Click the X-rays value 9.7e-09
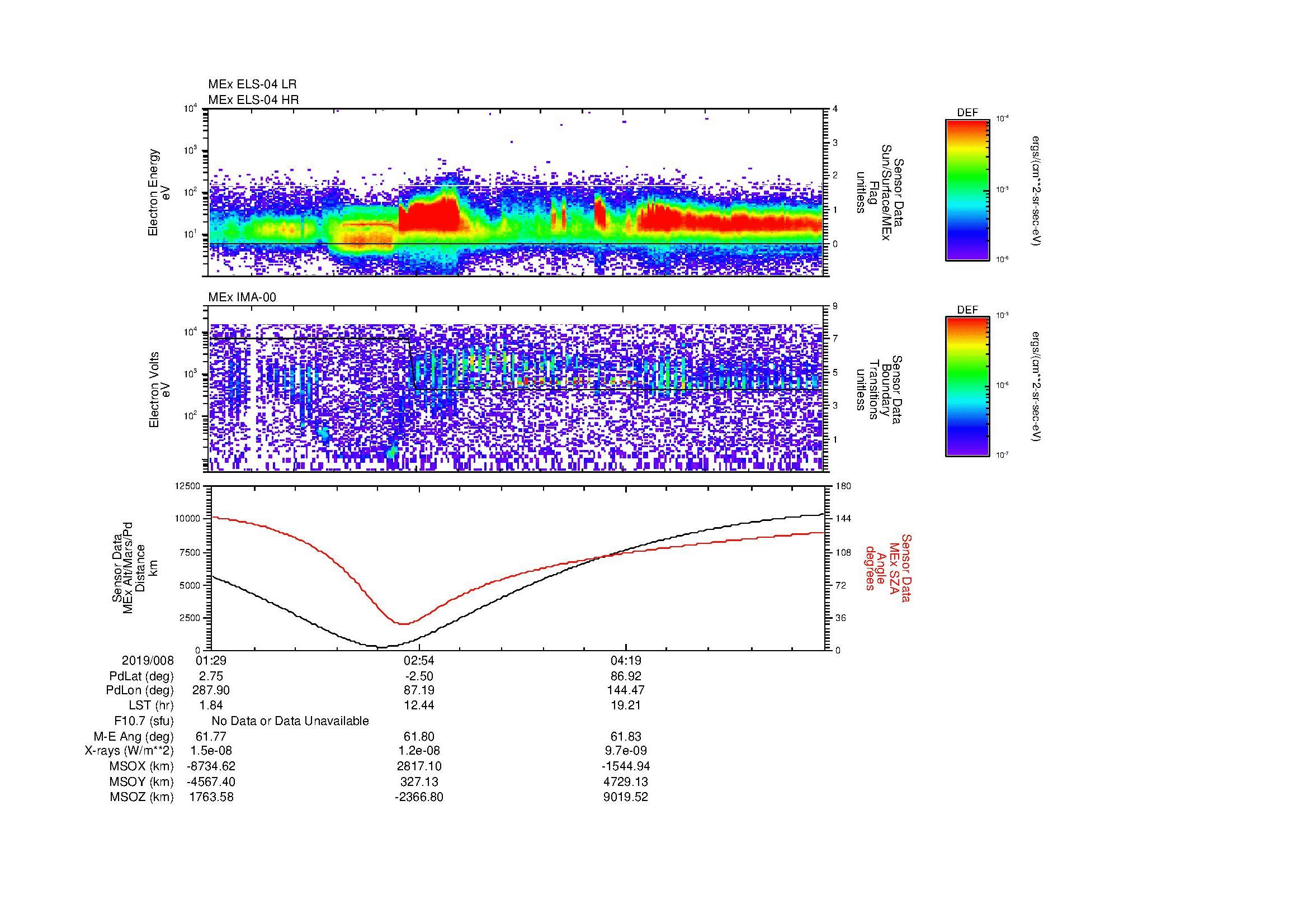 626,751
